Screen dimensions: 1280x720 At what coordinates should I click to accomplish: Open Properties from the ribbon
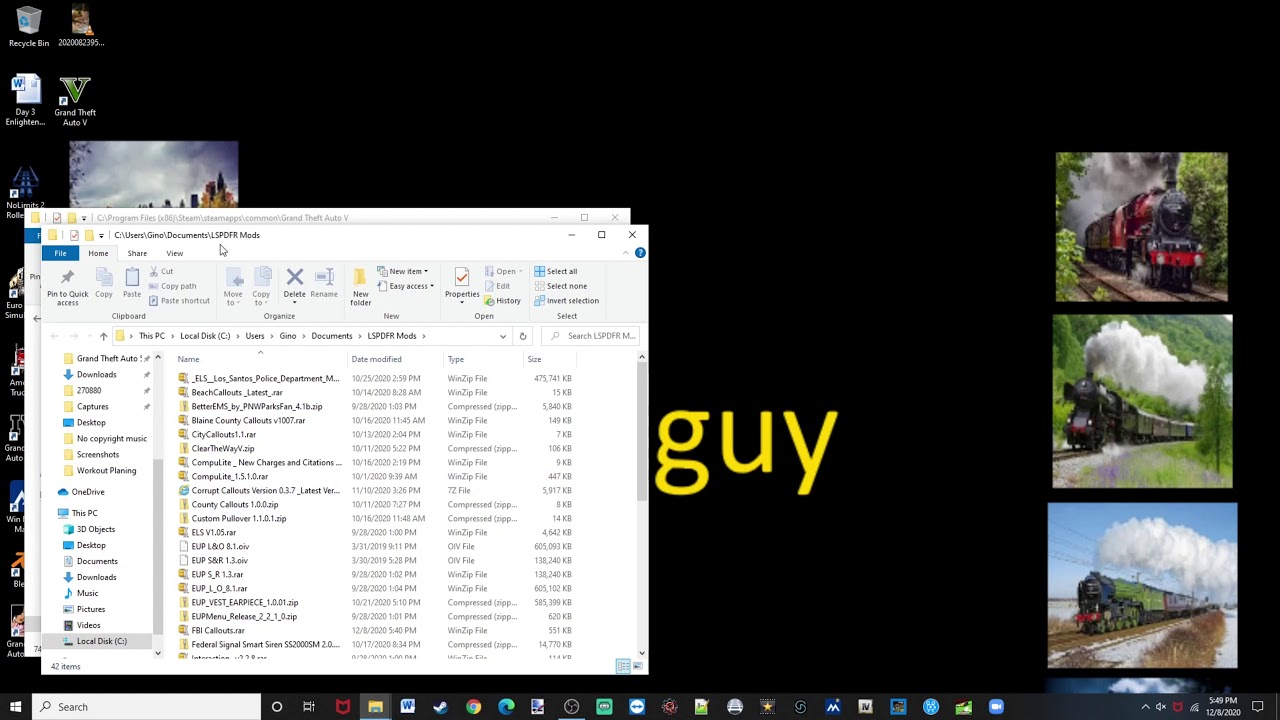click(x=462, y=284)
